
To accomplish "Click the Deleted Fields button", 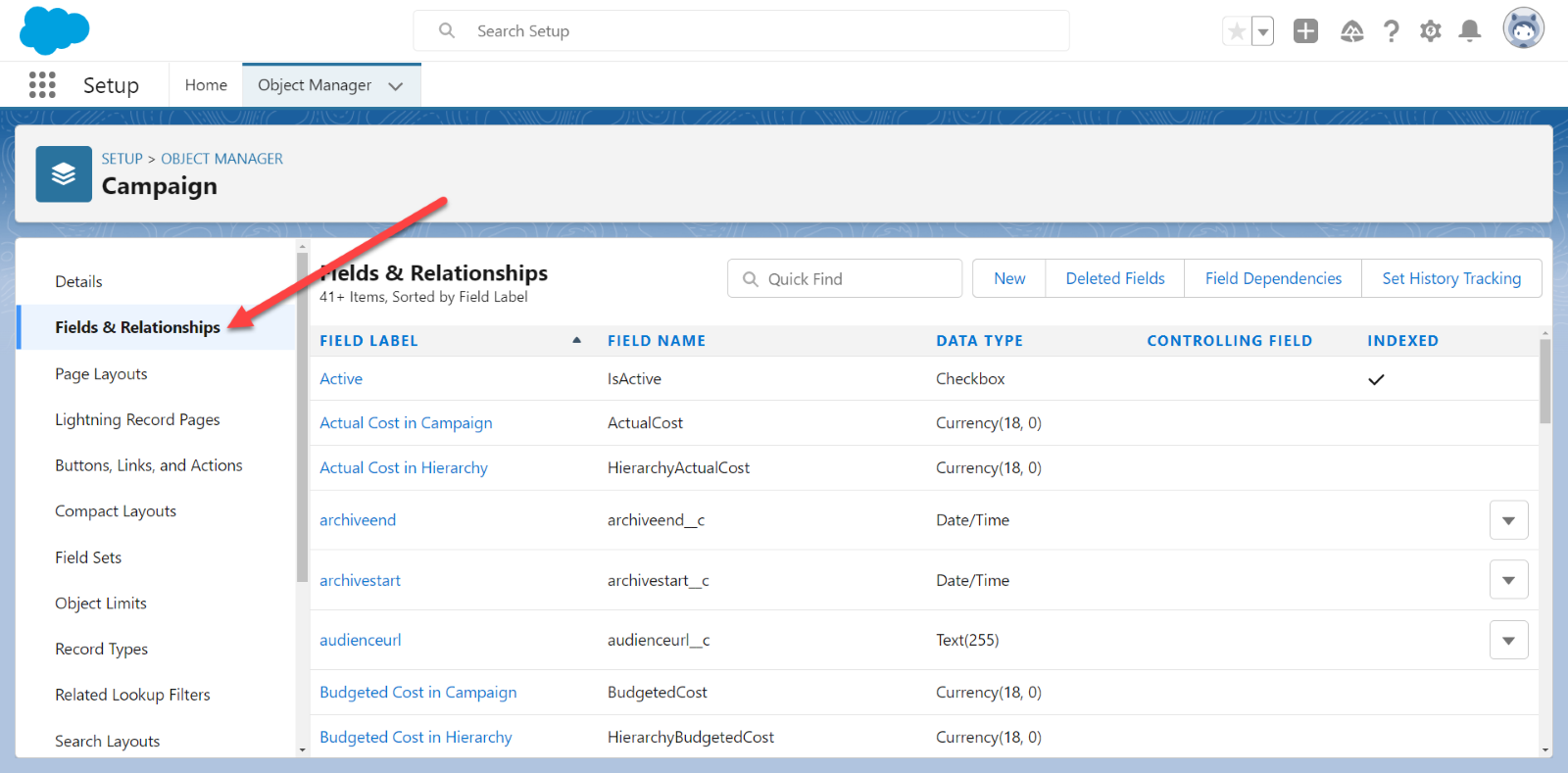I will (x=1115, y=278).
